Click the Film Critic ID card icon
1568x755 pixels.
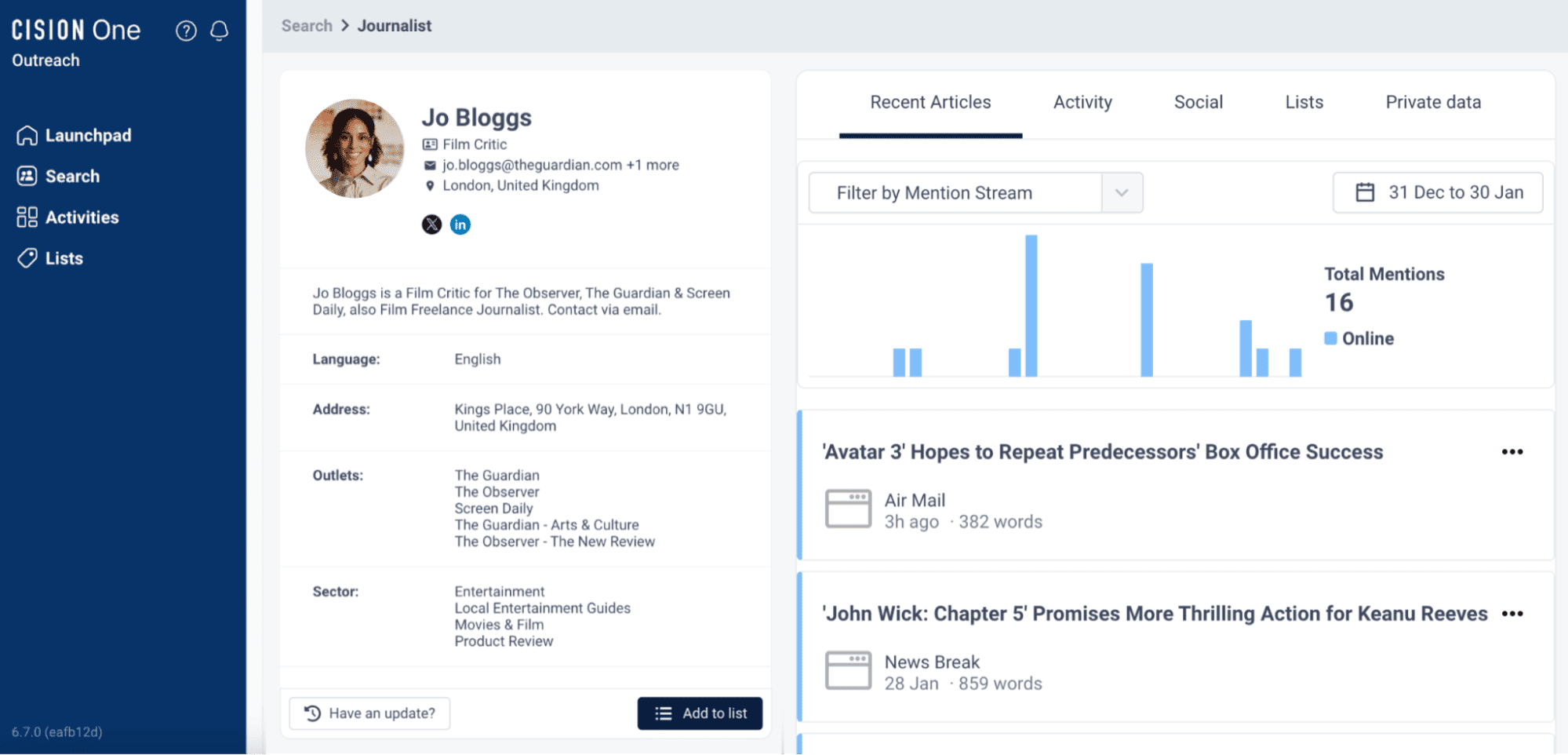tap(430, 144)
